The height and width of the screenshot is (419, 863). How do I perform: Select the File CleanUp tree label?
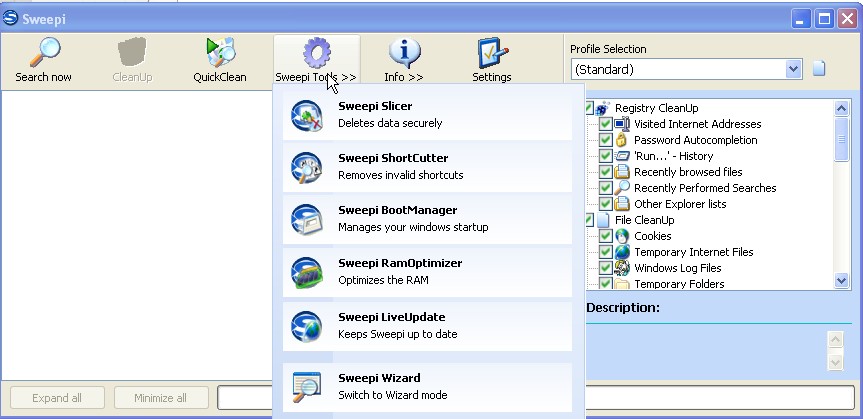[644, 220]
